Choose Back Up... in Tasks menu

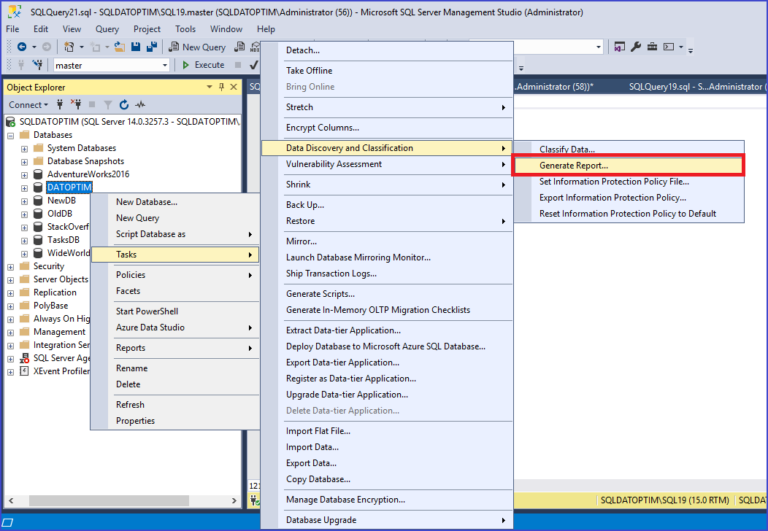[x=387, y=205]
